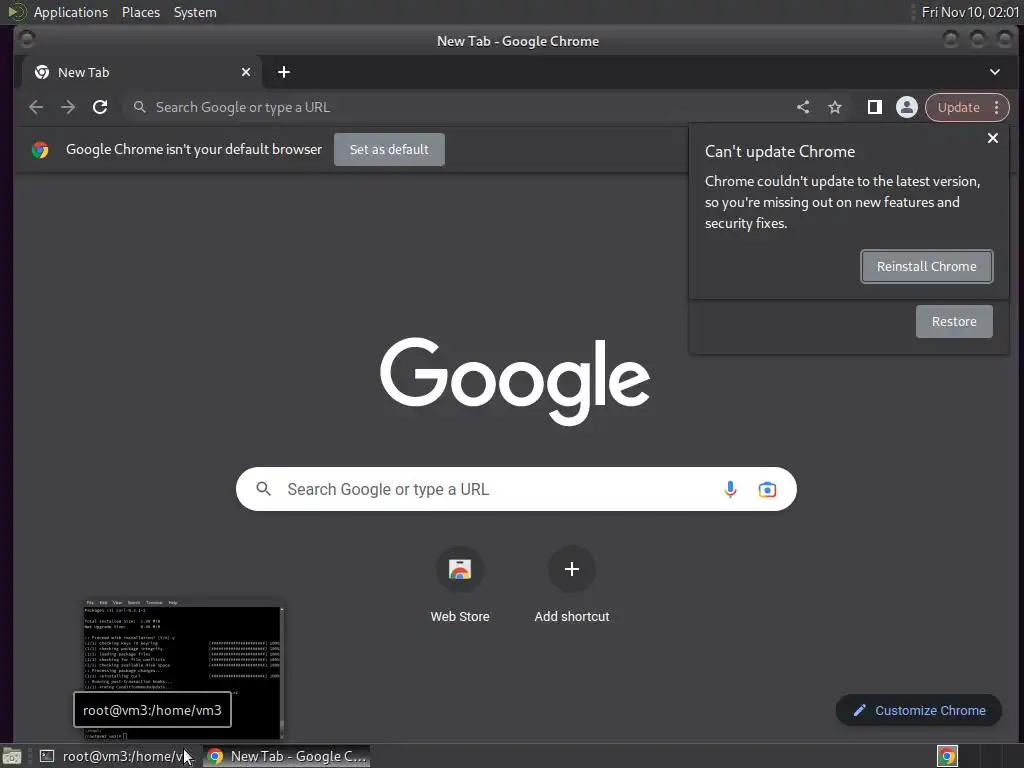Select New Tab - Google Chrome taskbar entry
This screenshot has height=768, width=1024.
(x=287, y=756)
